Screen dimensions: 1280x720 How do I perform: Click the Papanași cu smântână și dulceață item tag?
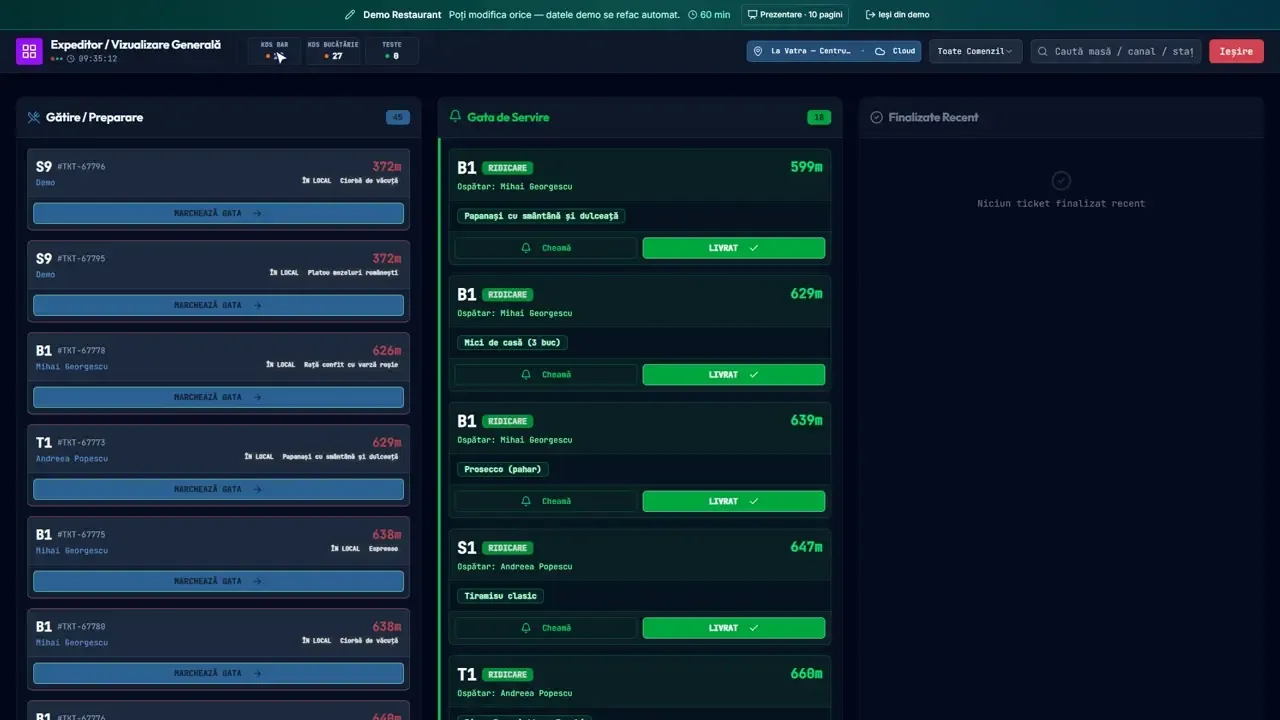tap(542, 216)
